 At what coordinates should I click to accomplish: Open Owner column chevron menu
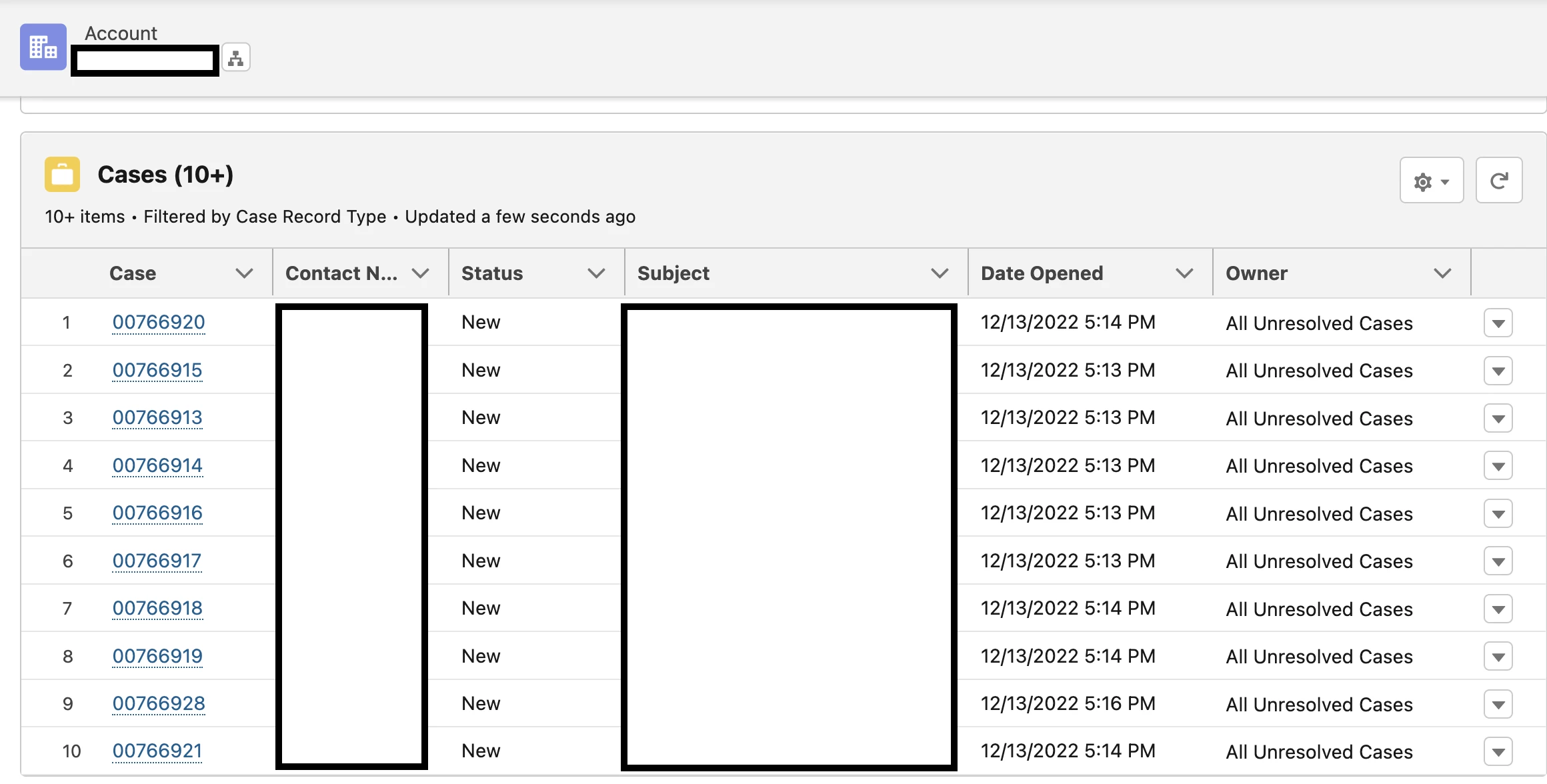pos(1442,273)
